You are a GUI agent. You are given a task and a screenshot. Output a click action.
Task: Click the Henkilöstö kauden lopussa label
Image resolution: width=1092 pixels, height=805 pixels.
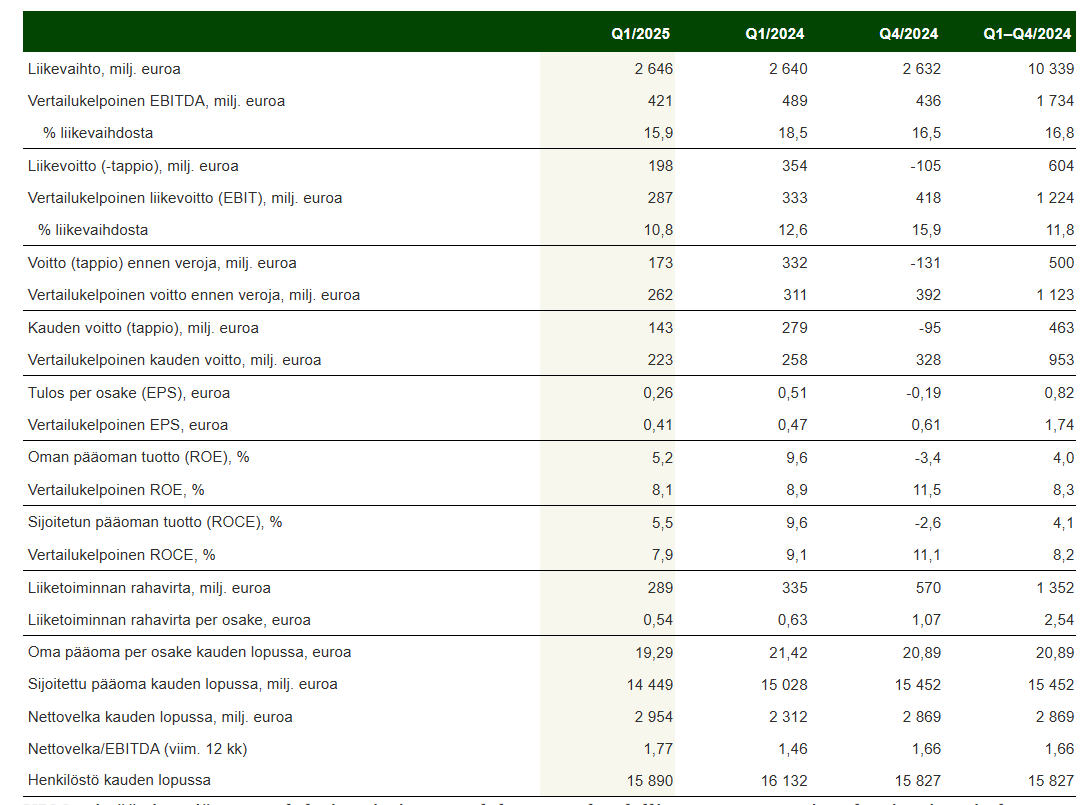click(119, 780)
